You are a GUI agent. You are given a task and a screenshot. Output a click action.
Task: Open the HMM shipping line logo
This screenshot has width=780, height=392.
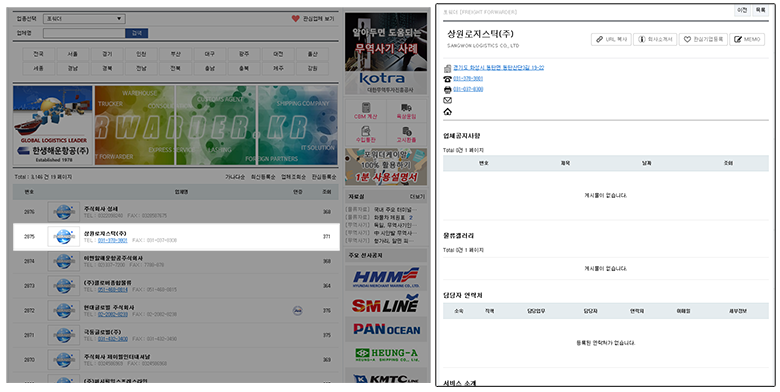click(x=386, y=278)
